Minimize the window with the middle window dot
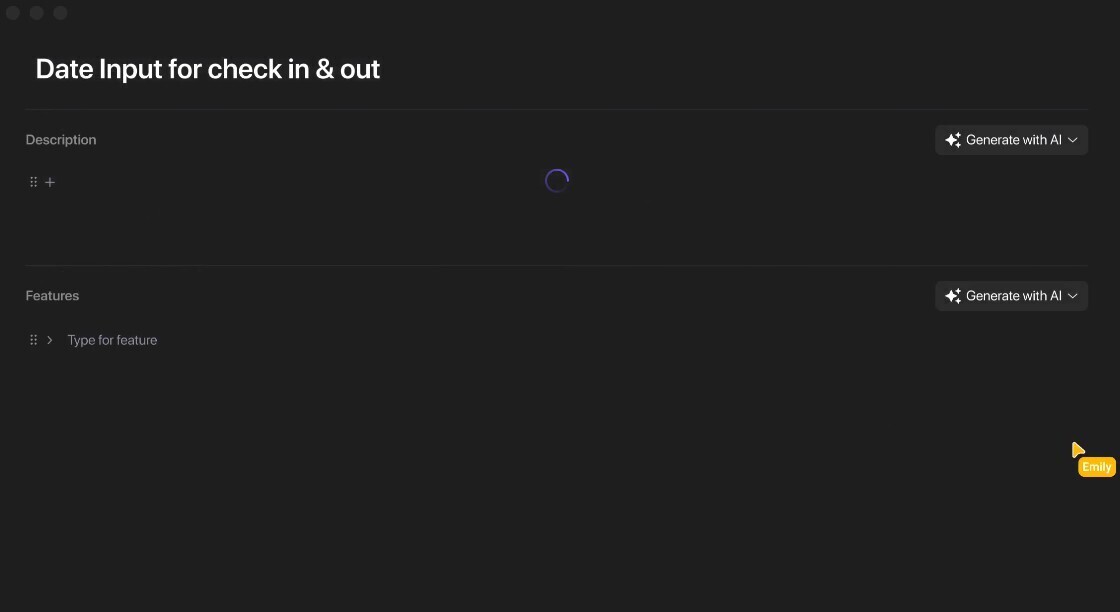 (37, 13)
